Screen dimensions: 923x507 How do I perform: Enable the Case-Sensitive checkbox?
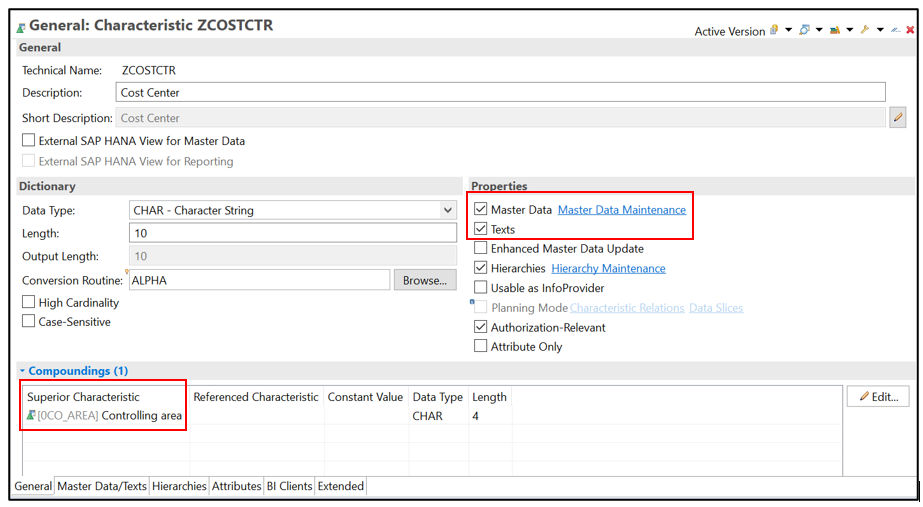pos(28,321)
